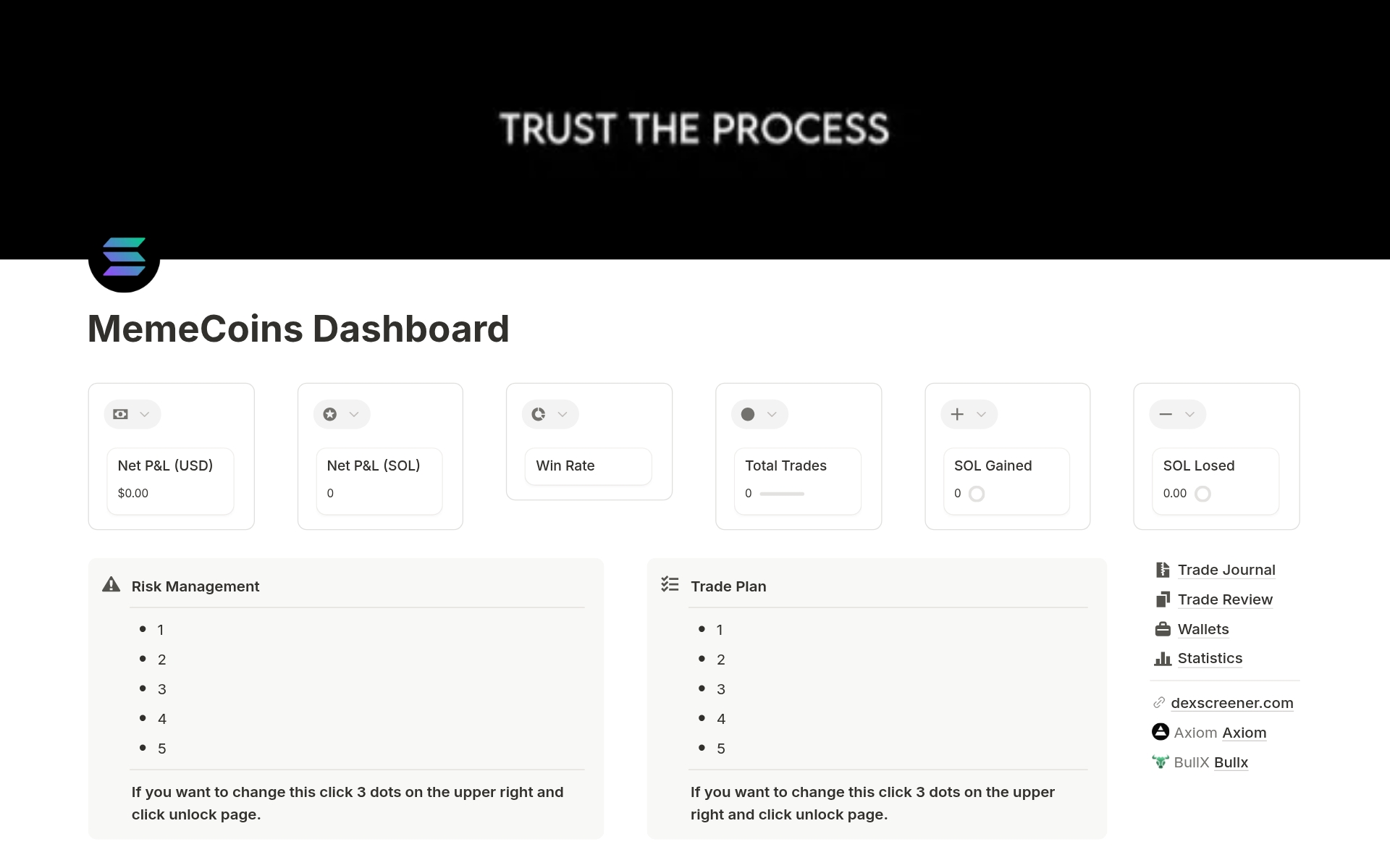Visit dexscreener.com link
This screenshot has width=1390, height=868.
[1232, 702]
